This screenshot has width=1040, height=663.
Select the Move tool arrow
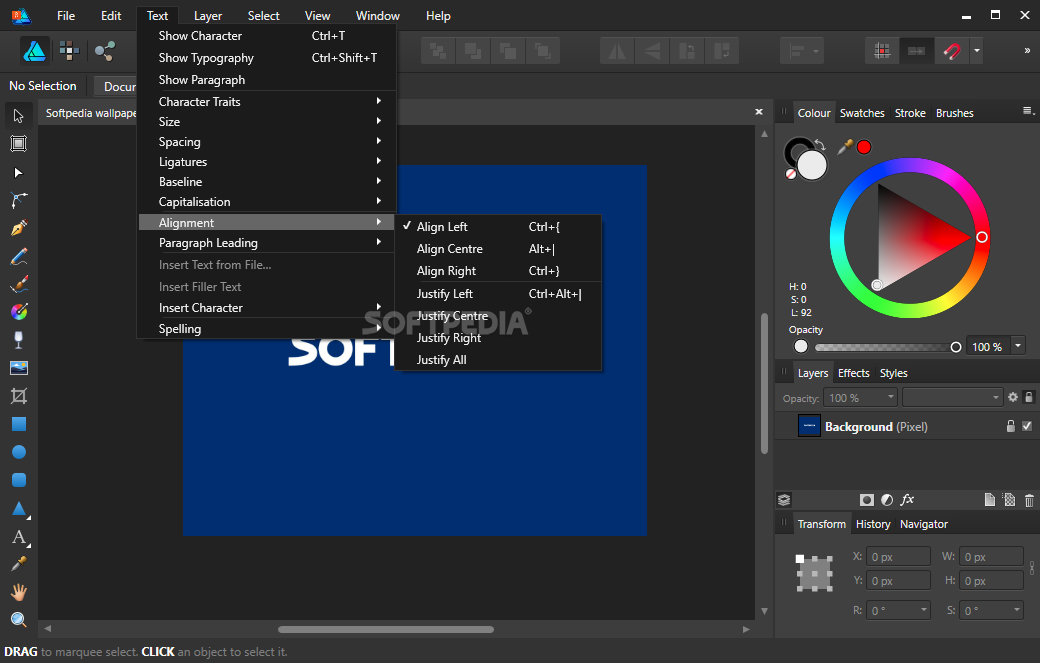19,116
